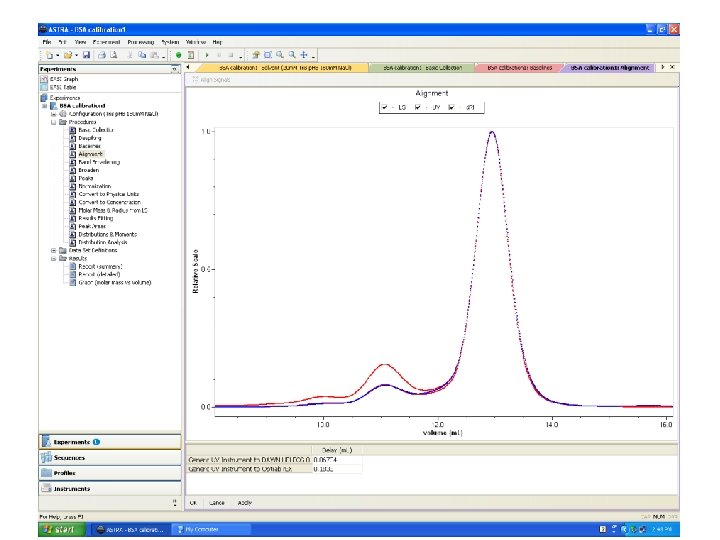Open the Instruments navigation pane
Viewport: 720px width, 540px height.
point(110,489)
